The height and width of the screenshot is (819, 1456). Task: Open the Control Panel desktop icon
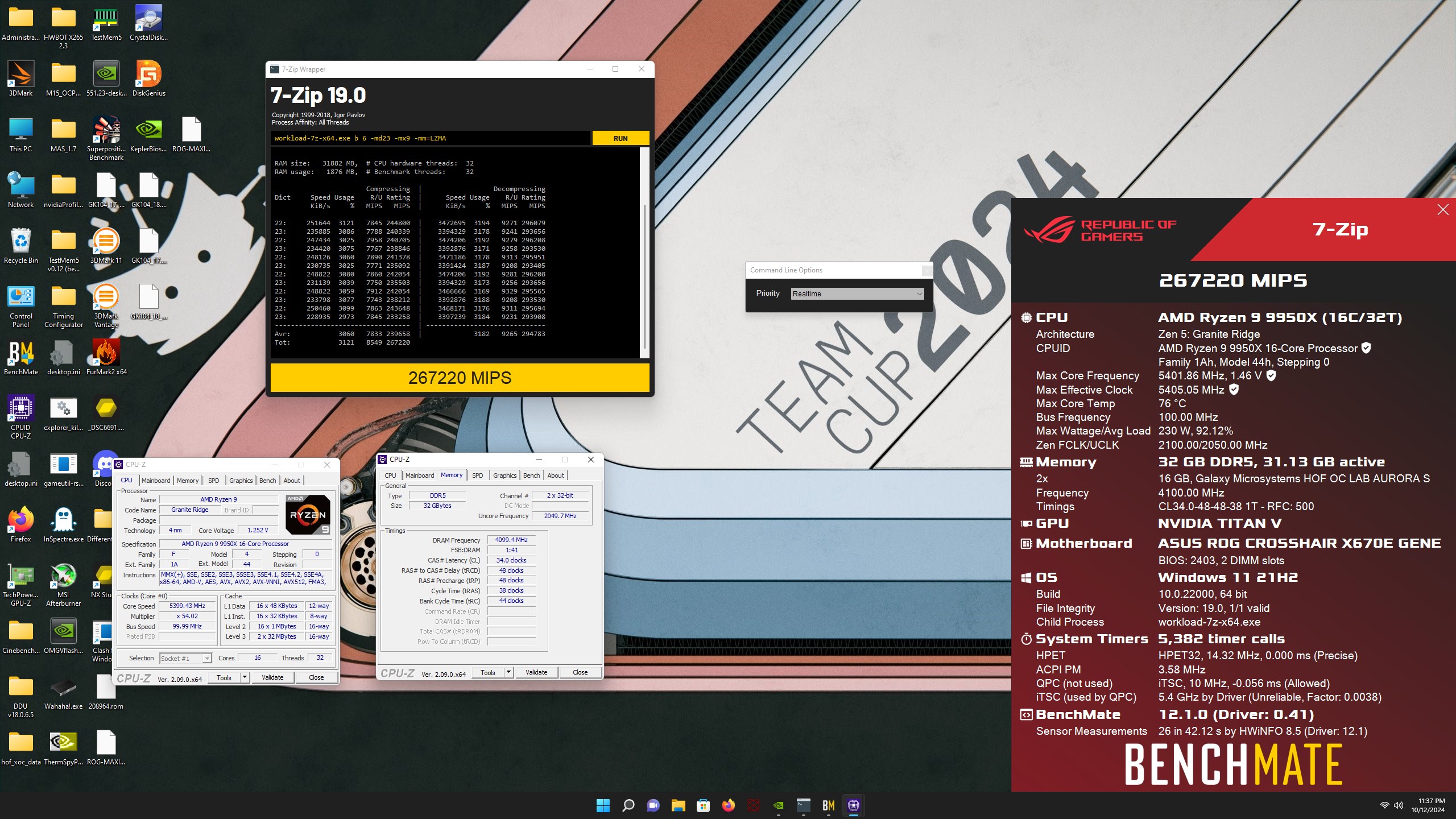coord(21,306)
